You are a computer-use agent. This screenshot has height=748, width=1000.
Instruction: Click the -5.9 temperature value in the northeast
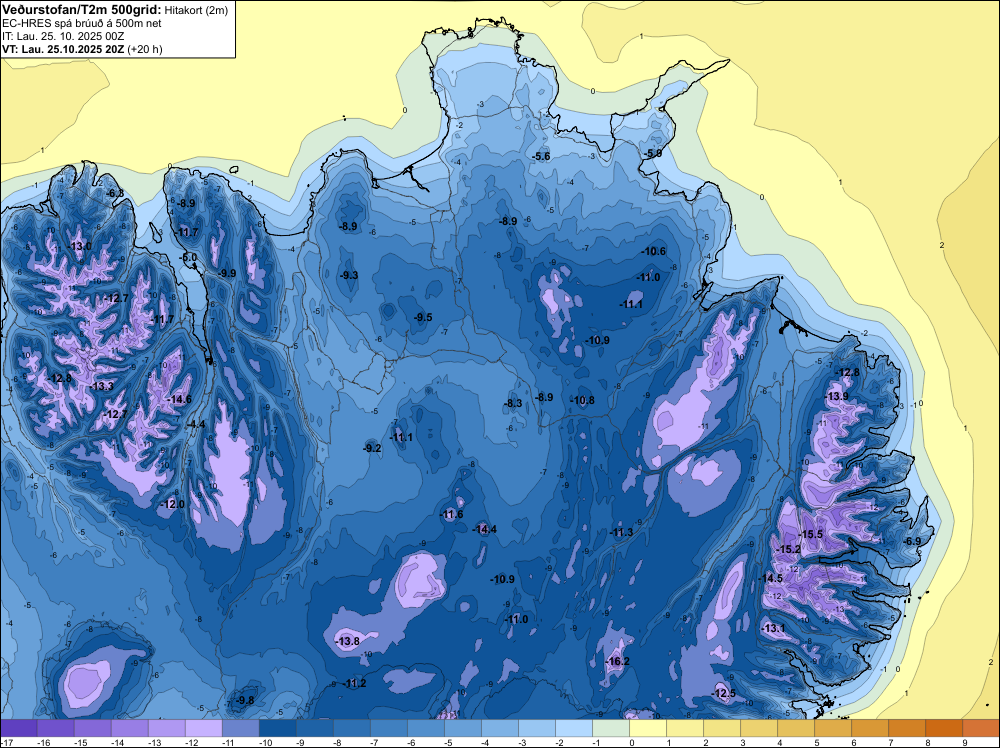point(653,153)
